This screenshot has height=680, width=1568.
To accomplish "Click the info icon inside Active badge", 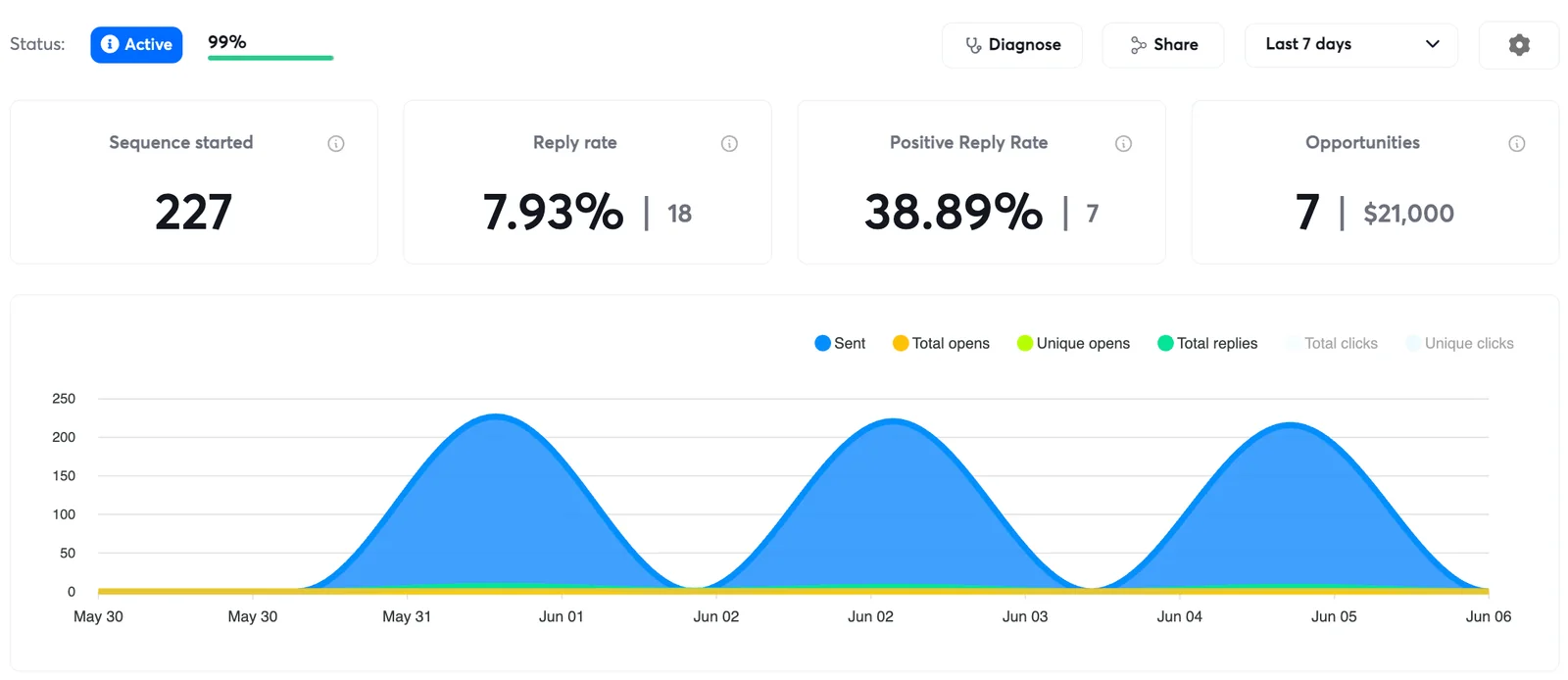I will [x=110, y=44].
